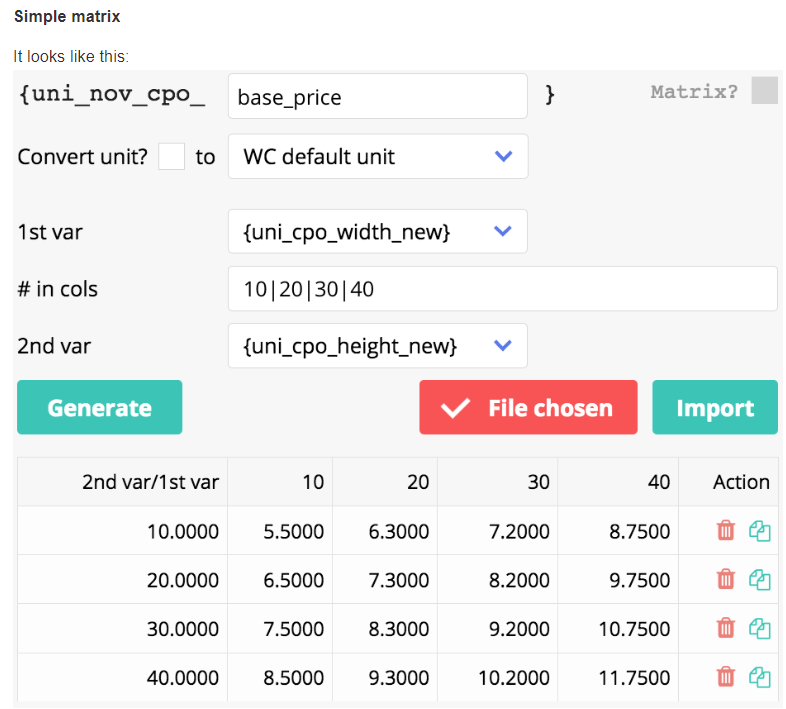Expand the 1st var dropdown
This screenshot has height=709, width=786.
point(377,231)
